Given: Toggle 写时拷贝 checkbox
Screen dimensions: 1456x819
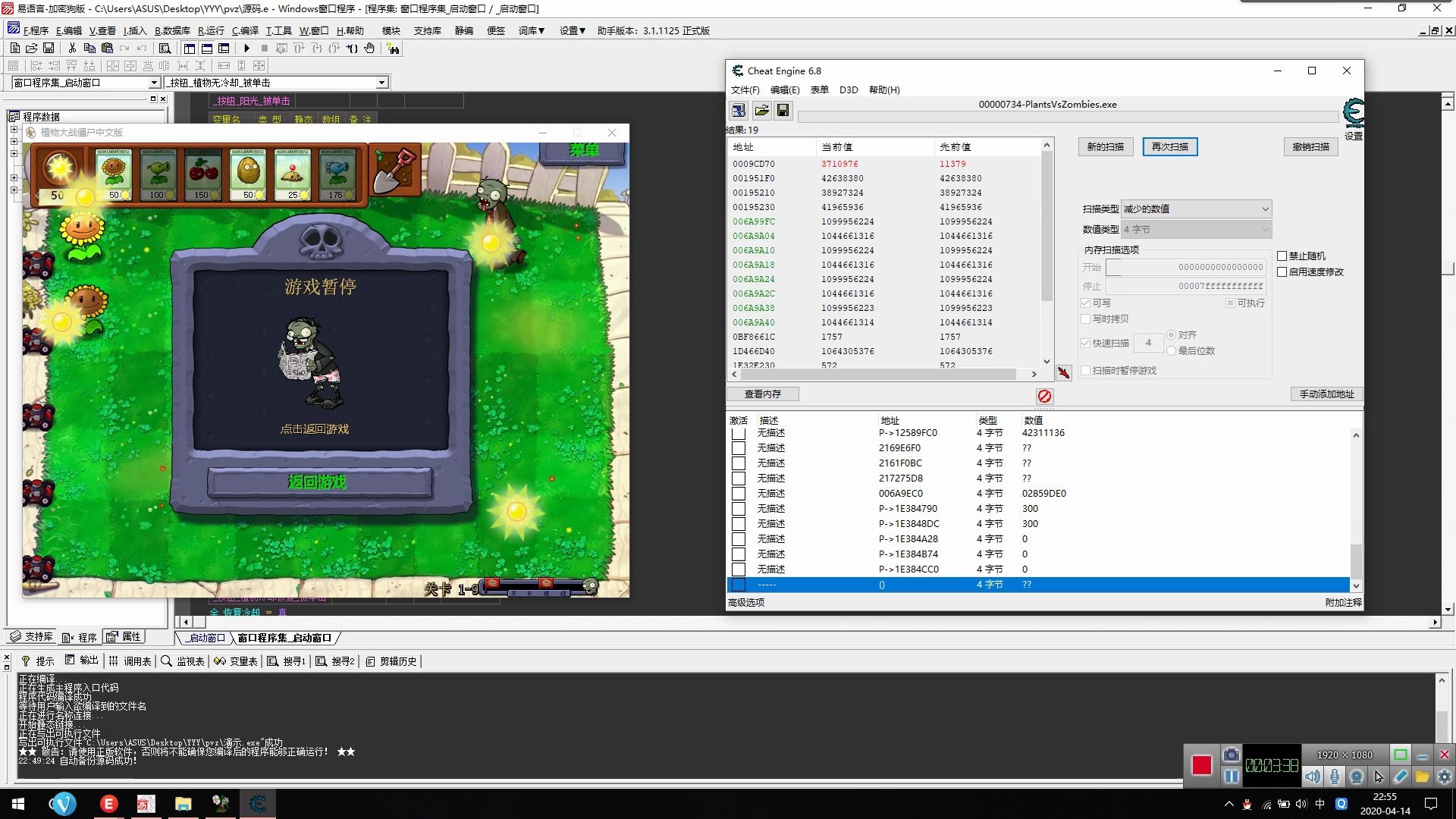Looking at the screenshot, I should [1086, 319].
